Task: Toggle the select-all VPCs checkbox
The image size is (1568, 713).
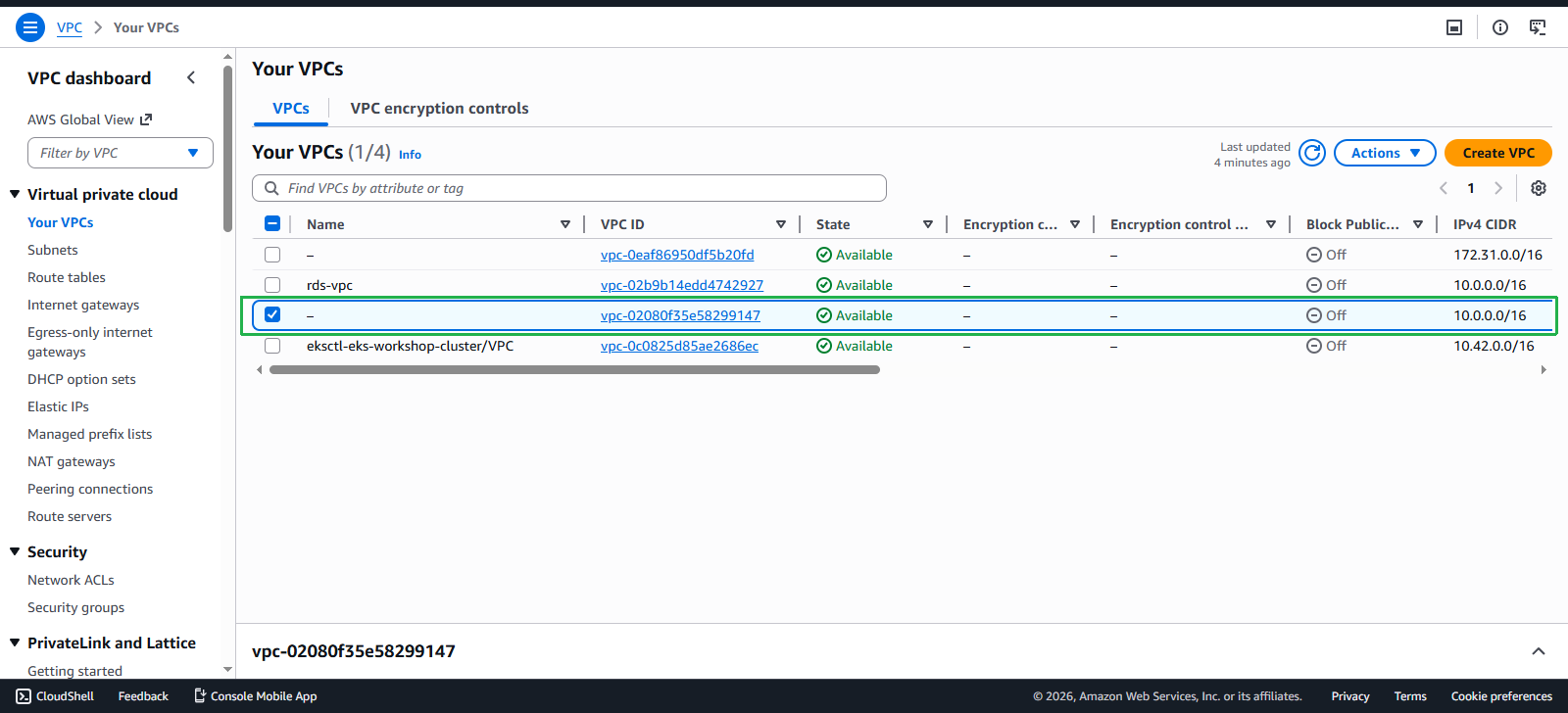Action: [x=272, y=223]
